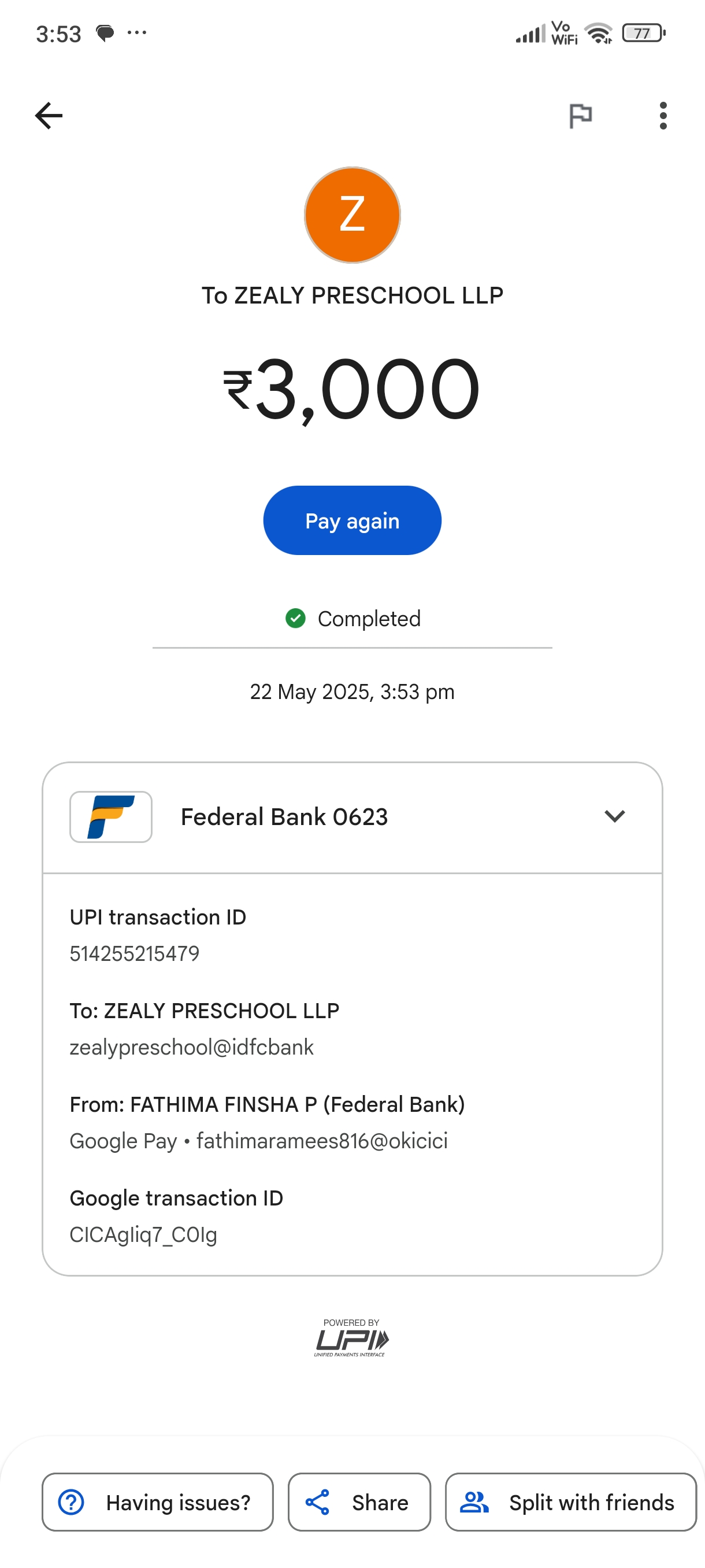Screen dimensions: 705x1568
Task: Tap the orange Z profile avatar
Action: [x=352, y=215]
